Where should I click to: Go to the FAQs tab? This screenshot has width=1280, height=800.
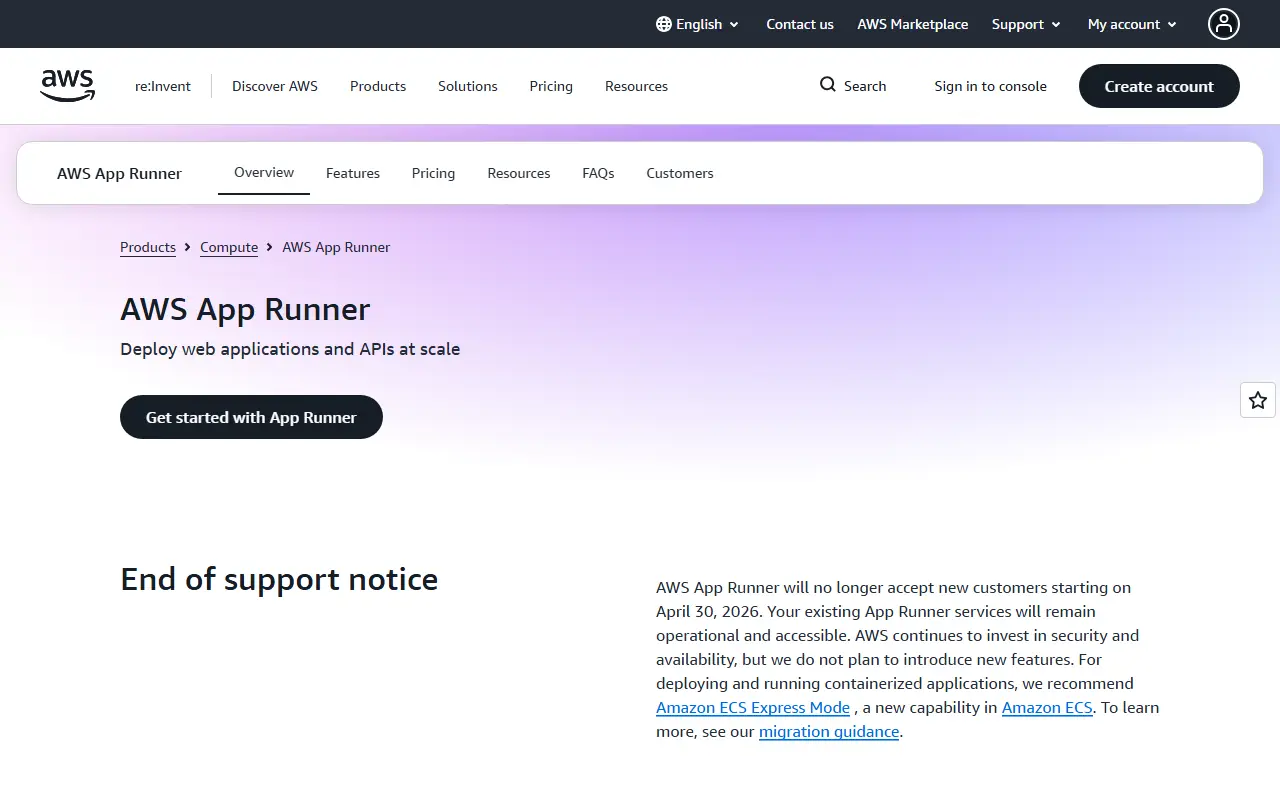598,173
